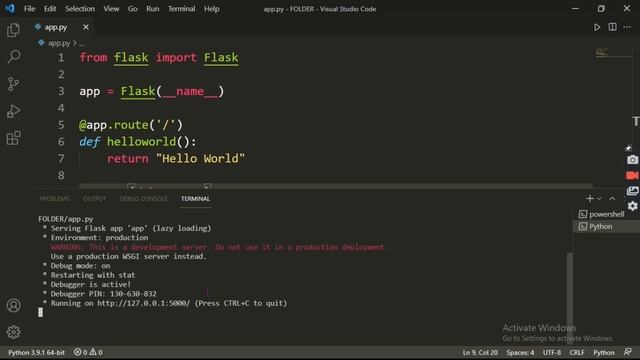The width and height of the screenshot is (640, 360).
Task: Switch to the OUTPUT panel tab
Action: [x=94, y=199]
